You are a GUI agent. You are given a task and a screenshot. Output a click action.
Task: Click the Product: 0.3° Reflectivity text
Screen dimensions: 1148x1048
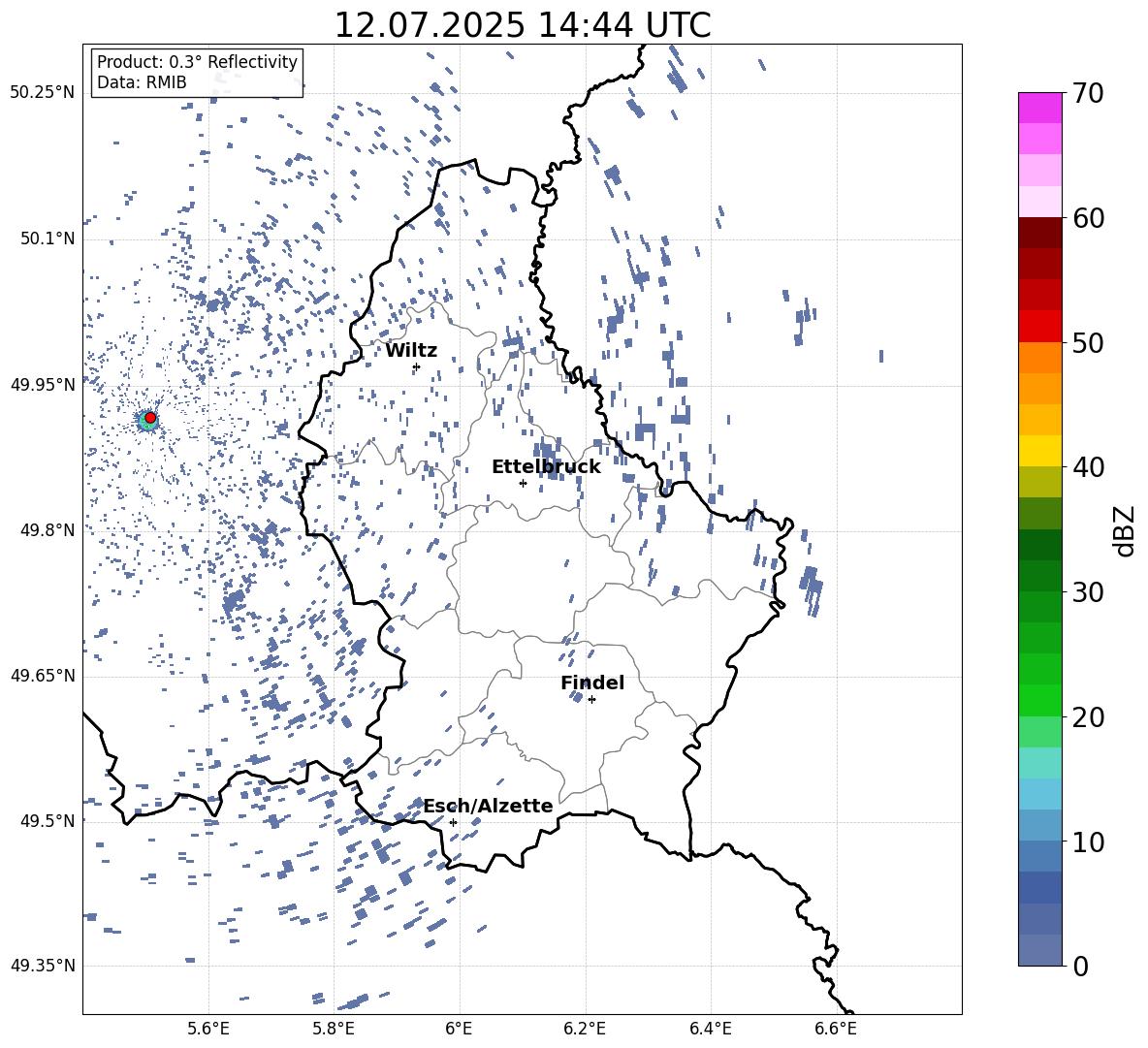(197, 61)
